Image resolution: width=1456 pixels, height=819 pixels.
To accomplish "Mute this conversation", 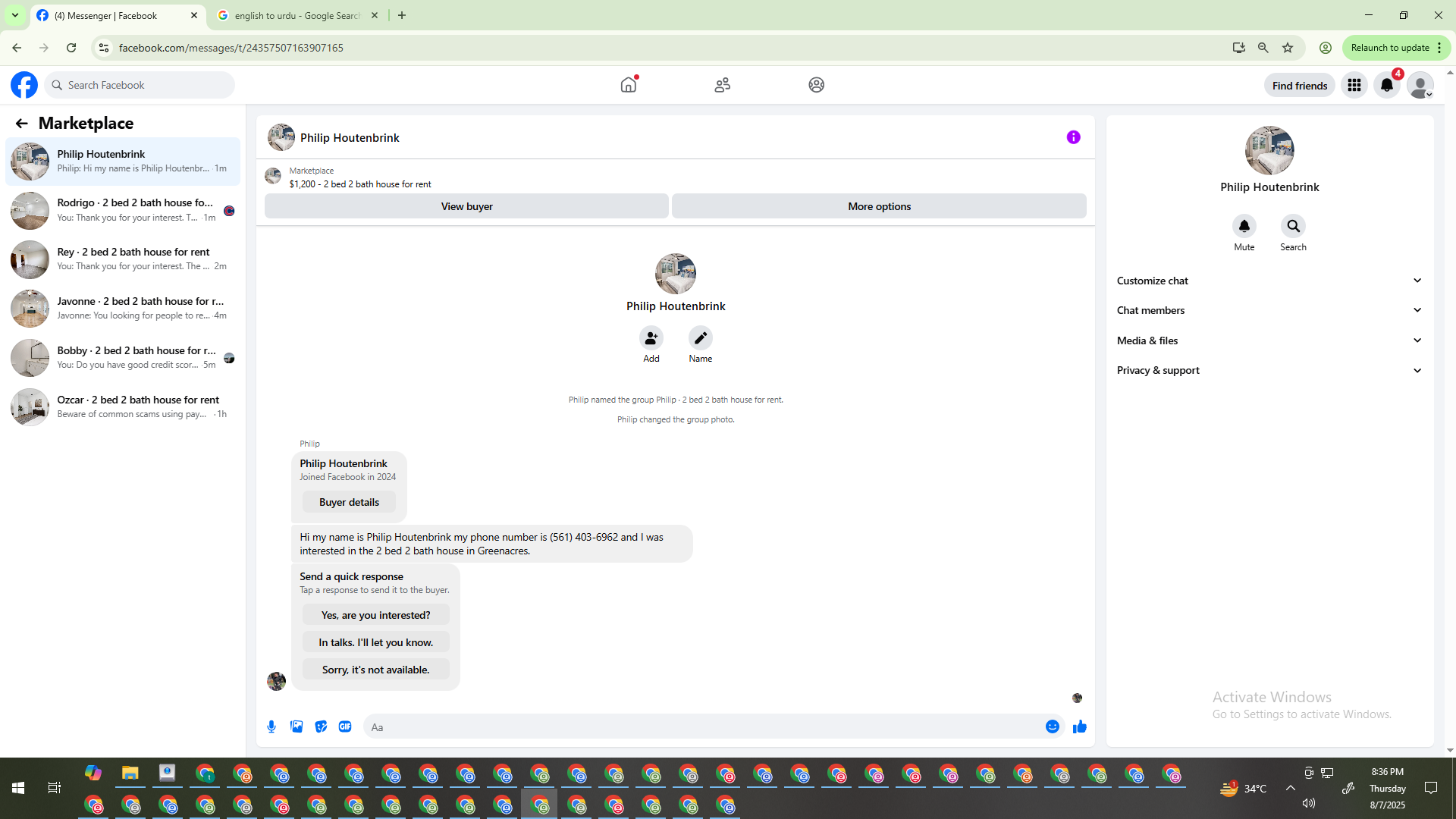I will 1244,226.
